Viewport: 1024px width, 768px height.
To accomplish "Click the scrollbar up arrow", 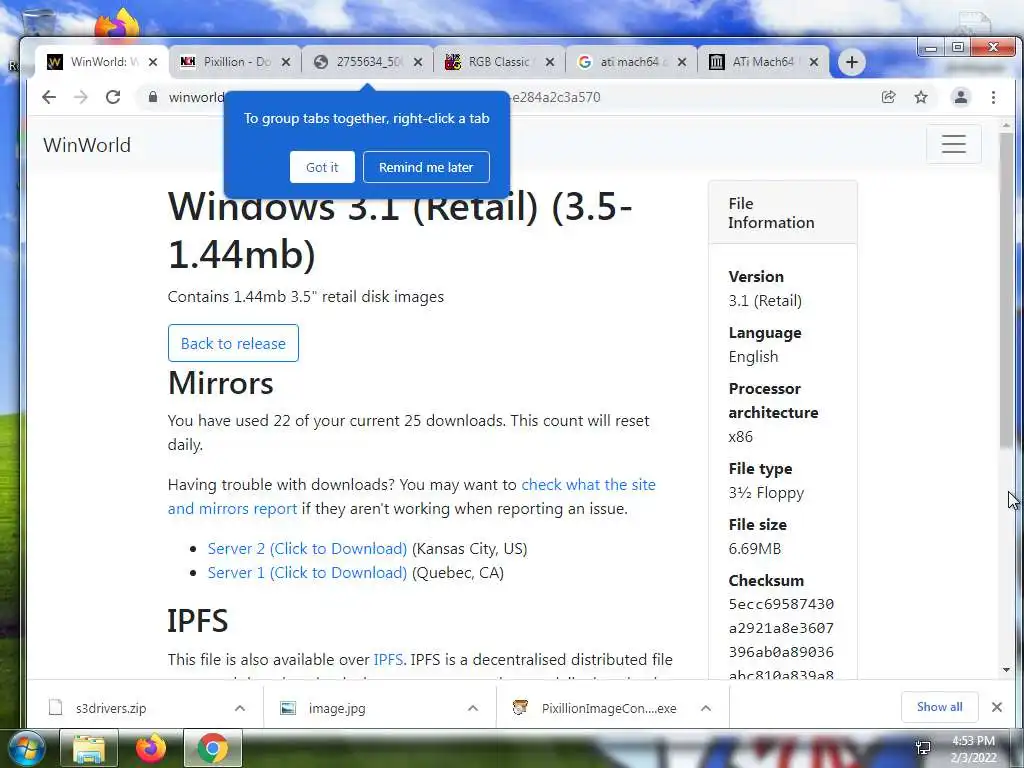I will (x=1006, y=125).
